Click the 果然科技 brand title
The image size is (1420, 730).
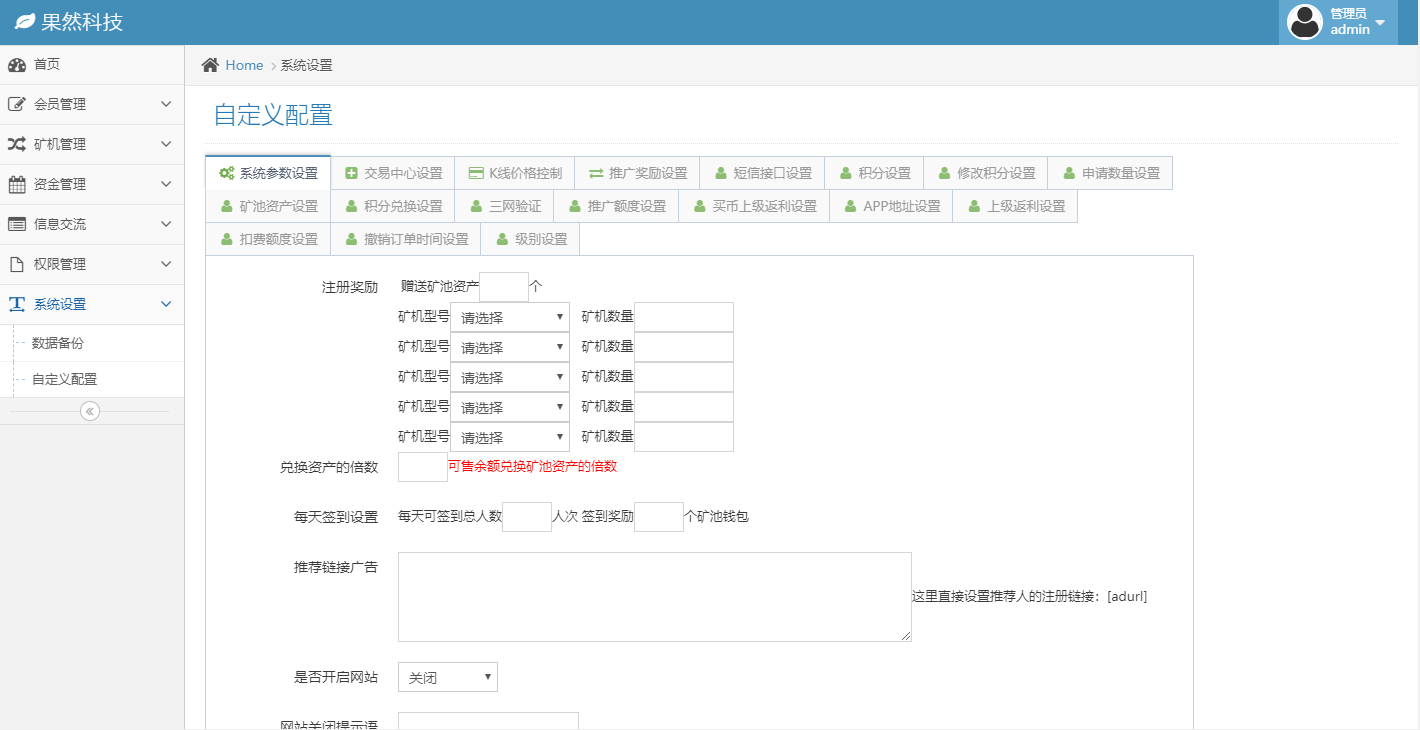(82, 22)
